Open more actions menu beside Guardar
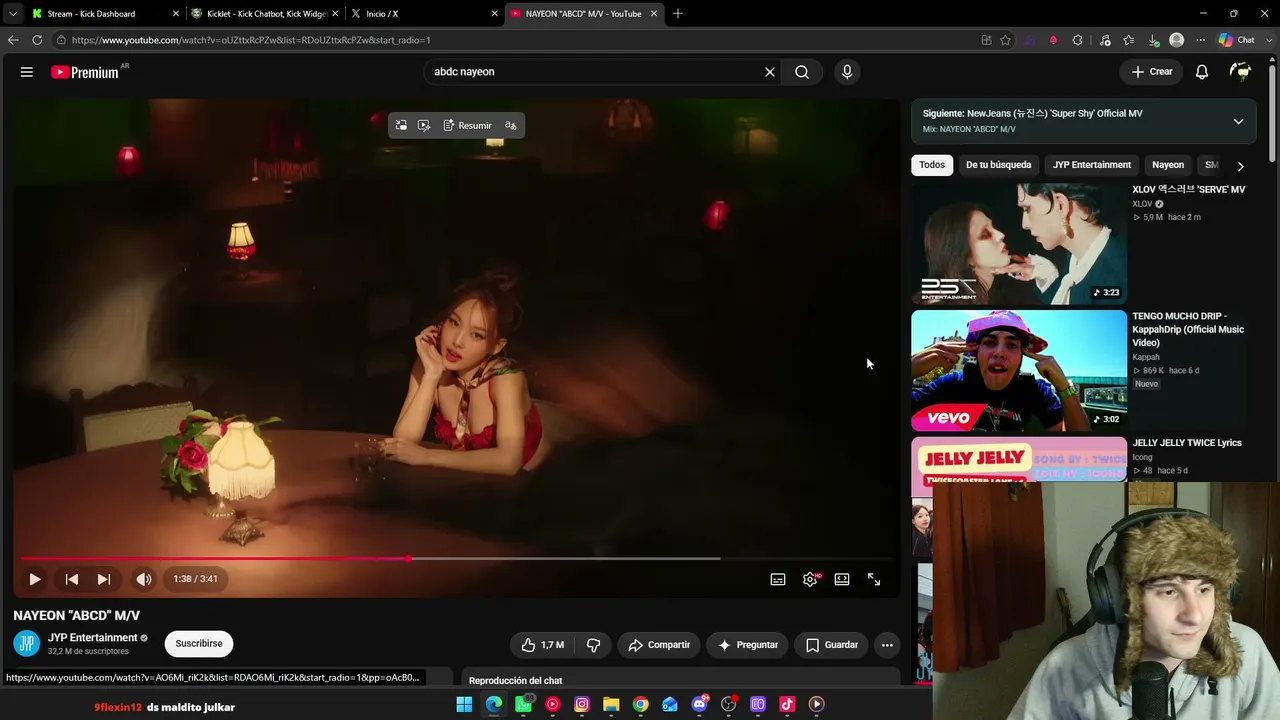Screen dimensions: 1280x720 [x=887, y=645]
